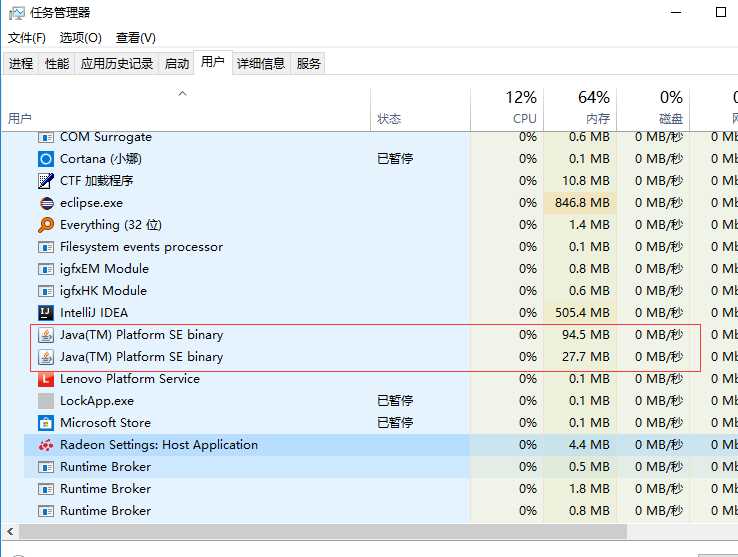738x557 pixels.
Task: Open the 查看(V) menu
Action: point(136,38)
